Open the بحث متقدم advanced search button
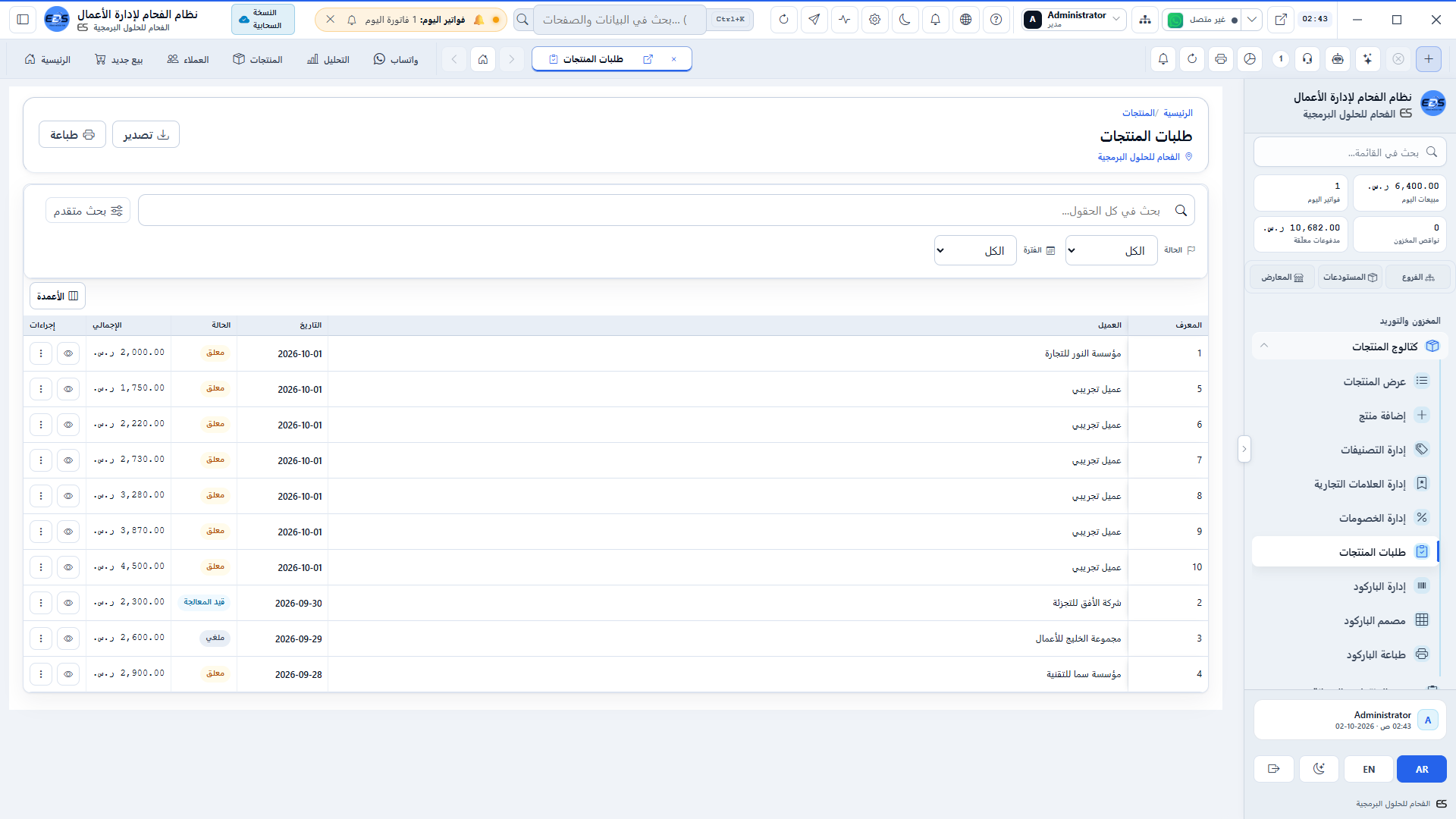 click(x=88, y=211)
